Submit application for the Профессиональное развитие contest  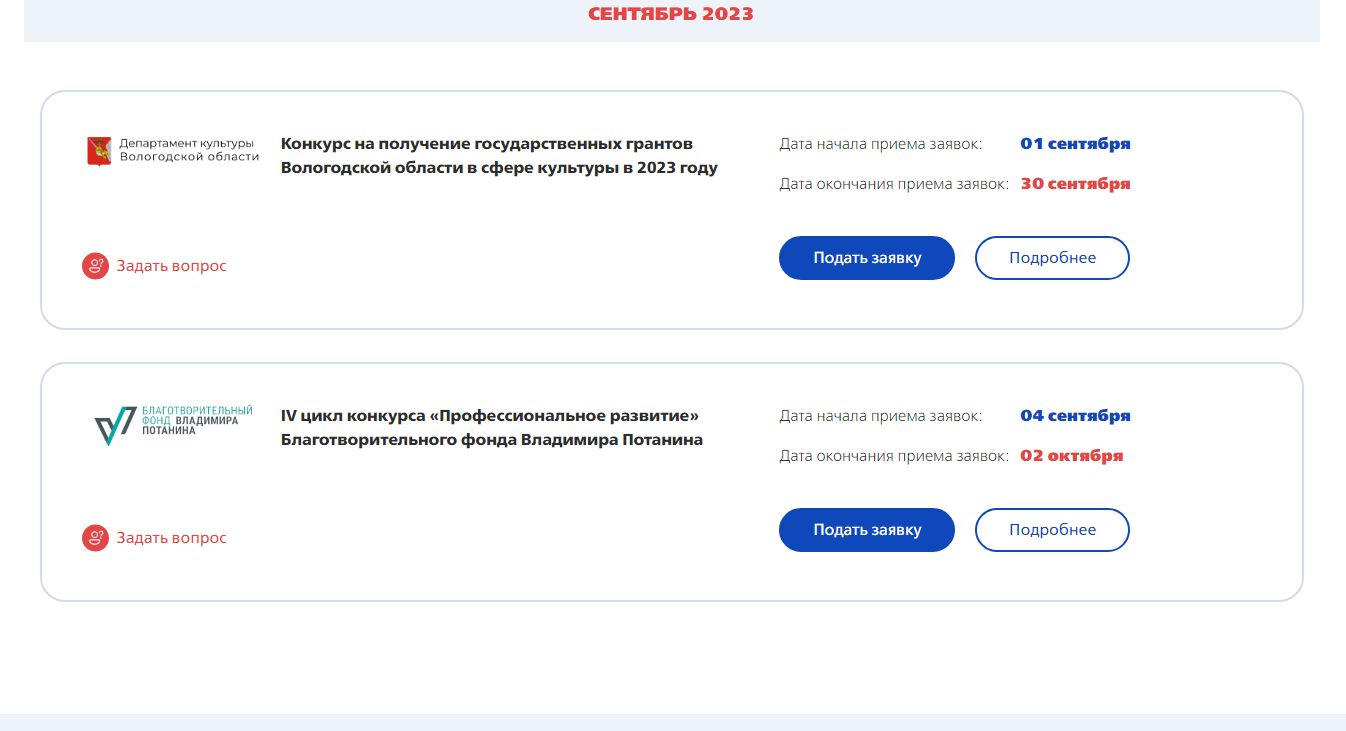[867, 530]
